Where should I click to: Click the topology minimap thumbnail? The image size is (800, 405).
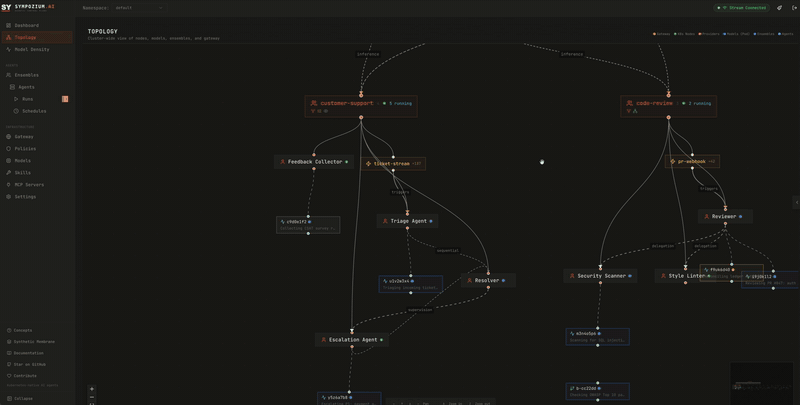761,384
